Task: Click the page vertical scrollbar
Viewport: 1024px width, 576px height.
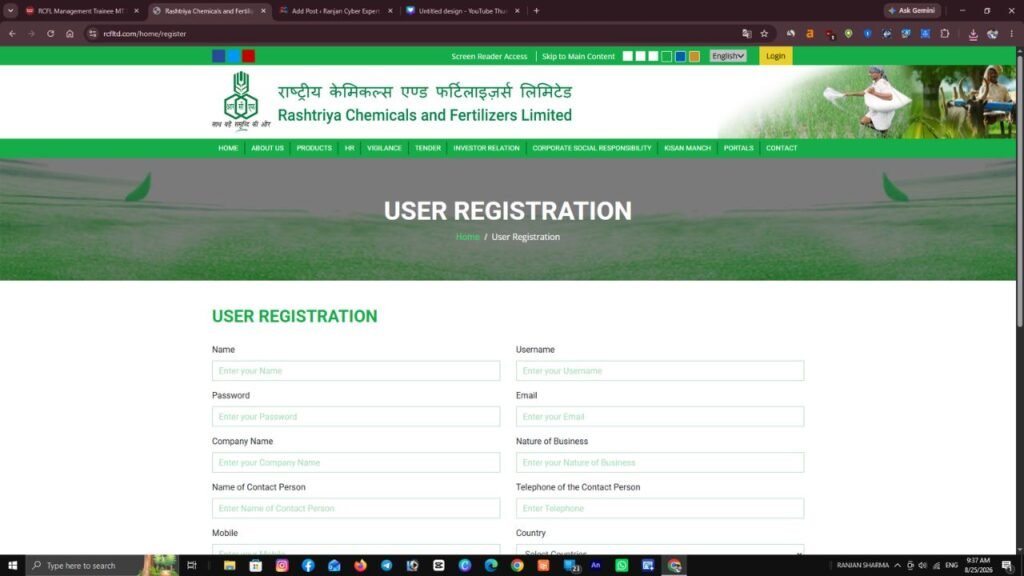Action: tap(1019, 189)
